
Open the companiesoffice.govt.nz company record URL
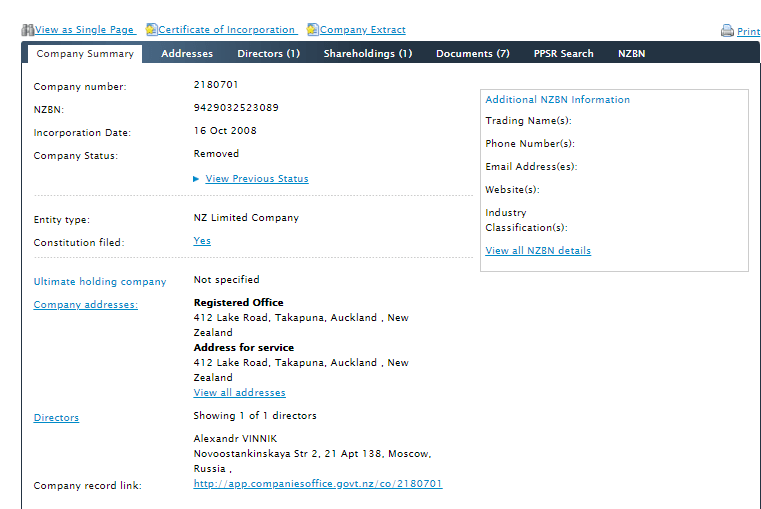click(317, 484)
